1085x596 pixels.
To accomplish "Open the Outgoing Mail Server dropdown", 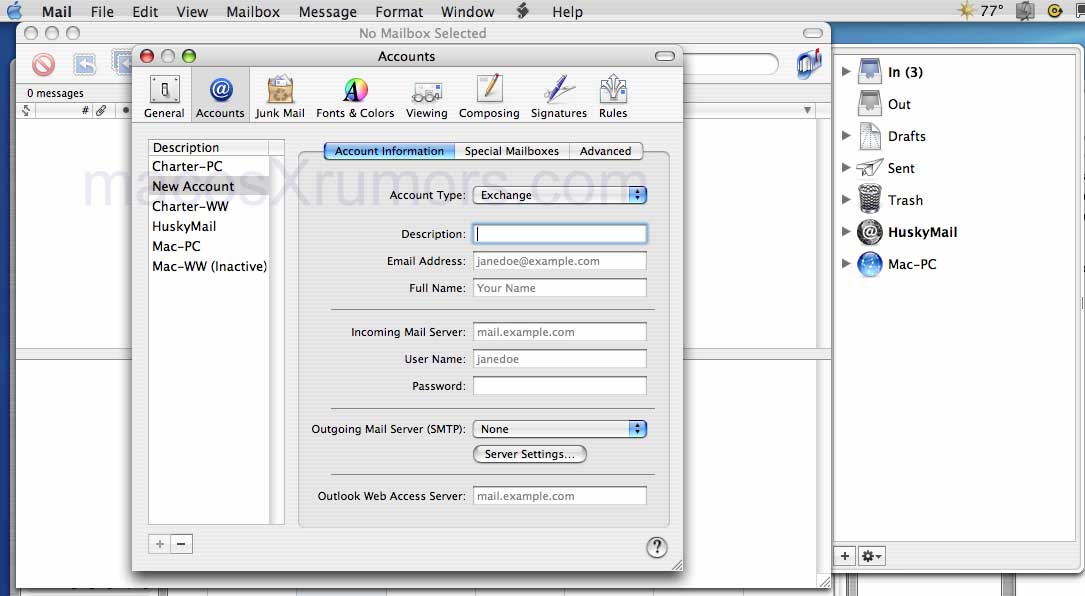I will tap(560, 429).
